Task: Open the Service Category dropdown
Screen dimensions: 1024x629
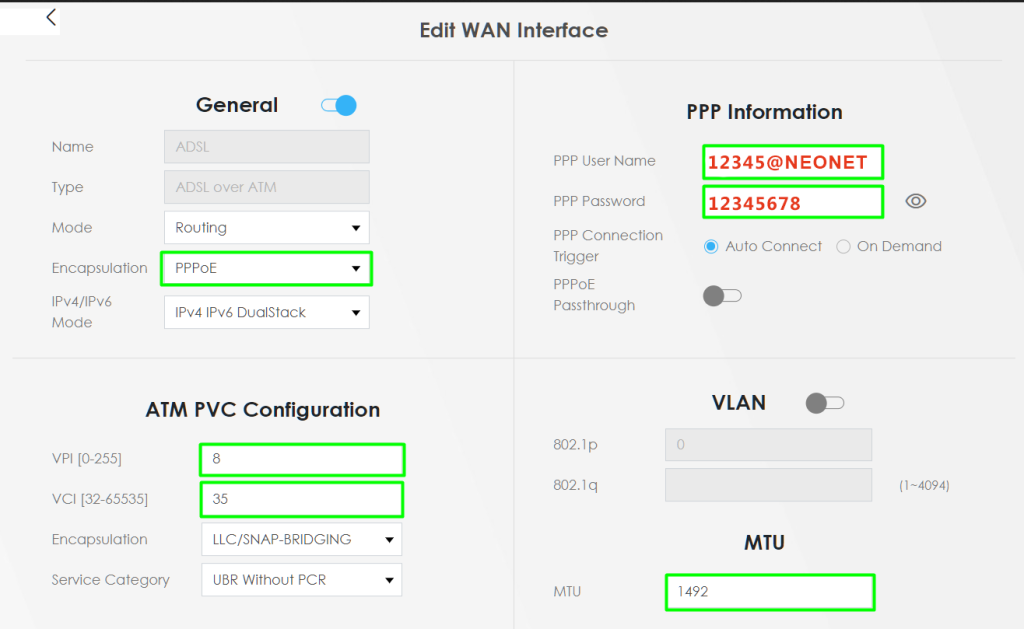Action: tap(301, 579)
